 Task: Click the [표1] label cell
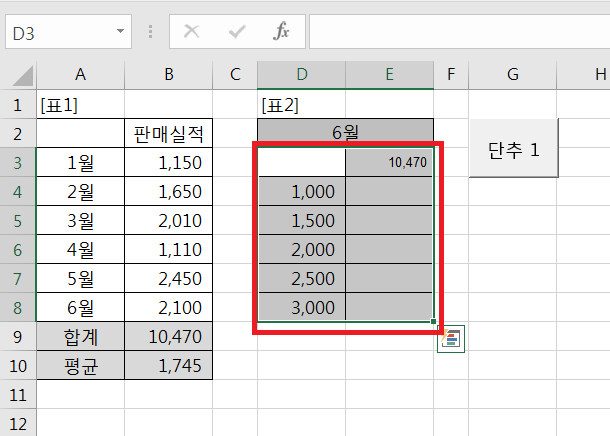coord(80,104)
